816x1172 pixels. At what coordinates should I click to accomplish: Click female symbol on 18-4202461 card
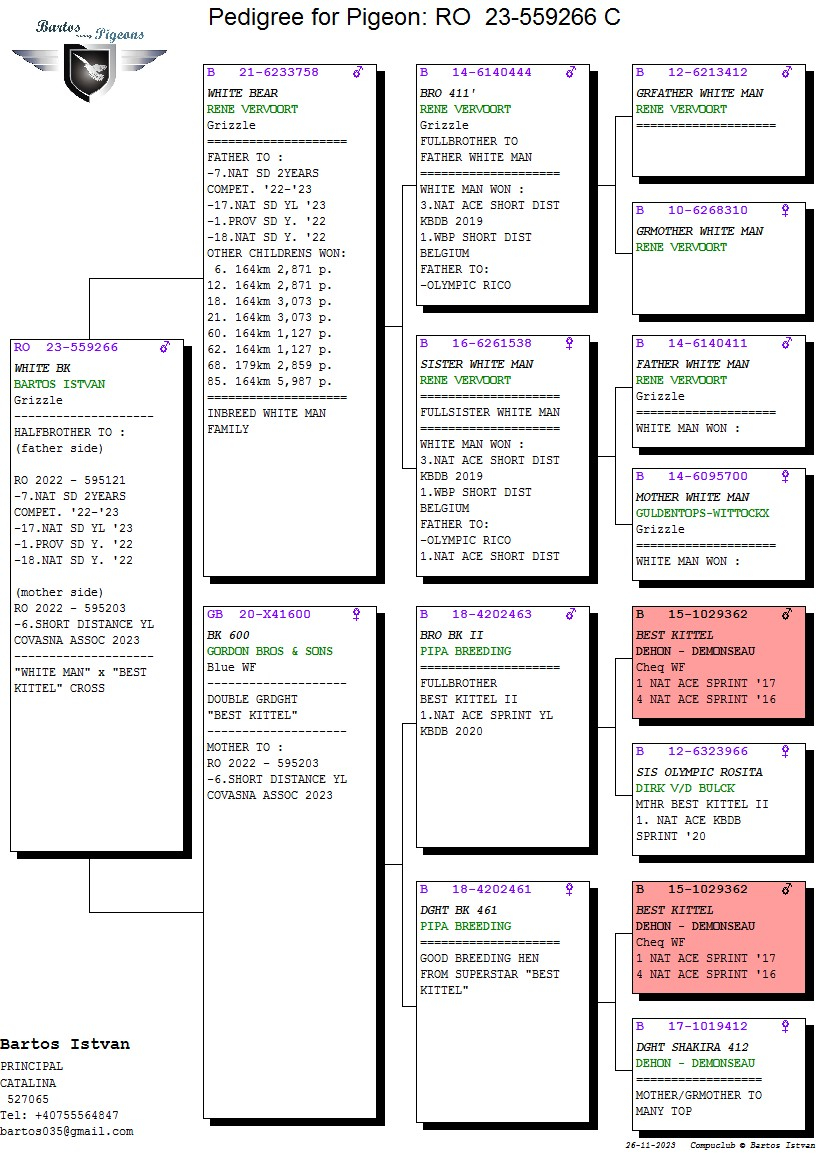(569, 889)
